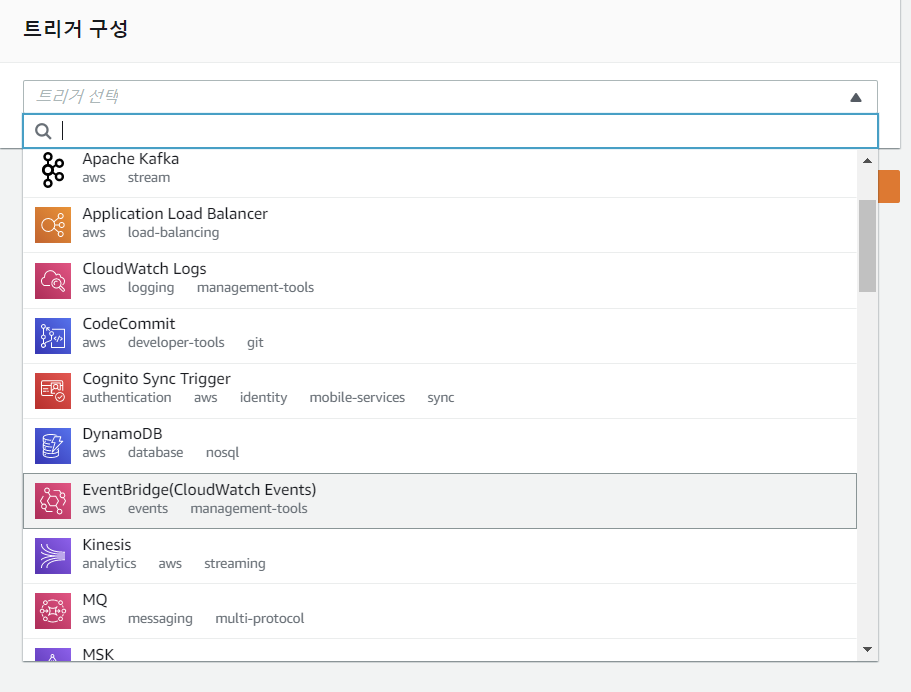
Task: Click 'analytics' tag under Kinesis
Action: (x=109, y=564)
